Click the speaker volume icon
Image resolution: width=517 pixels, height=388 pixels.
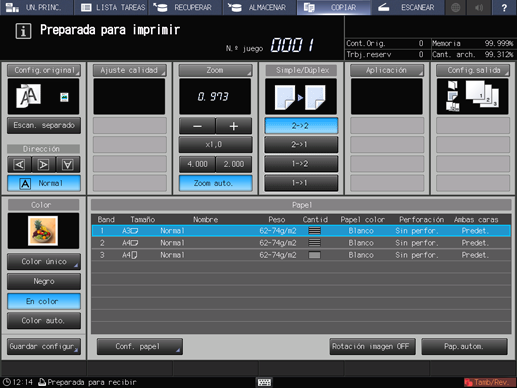479,7
